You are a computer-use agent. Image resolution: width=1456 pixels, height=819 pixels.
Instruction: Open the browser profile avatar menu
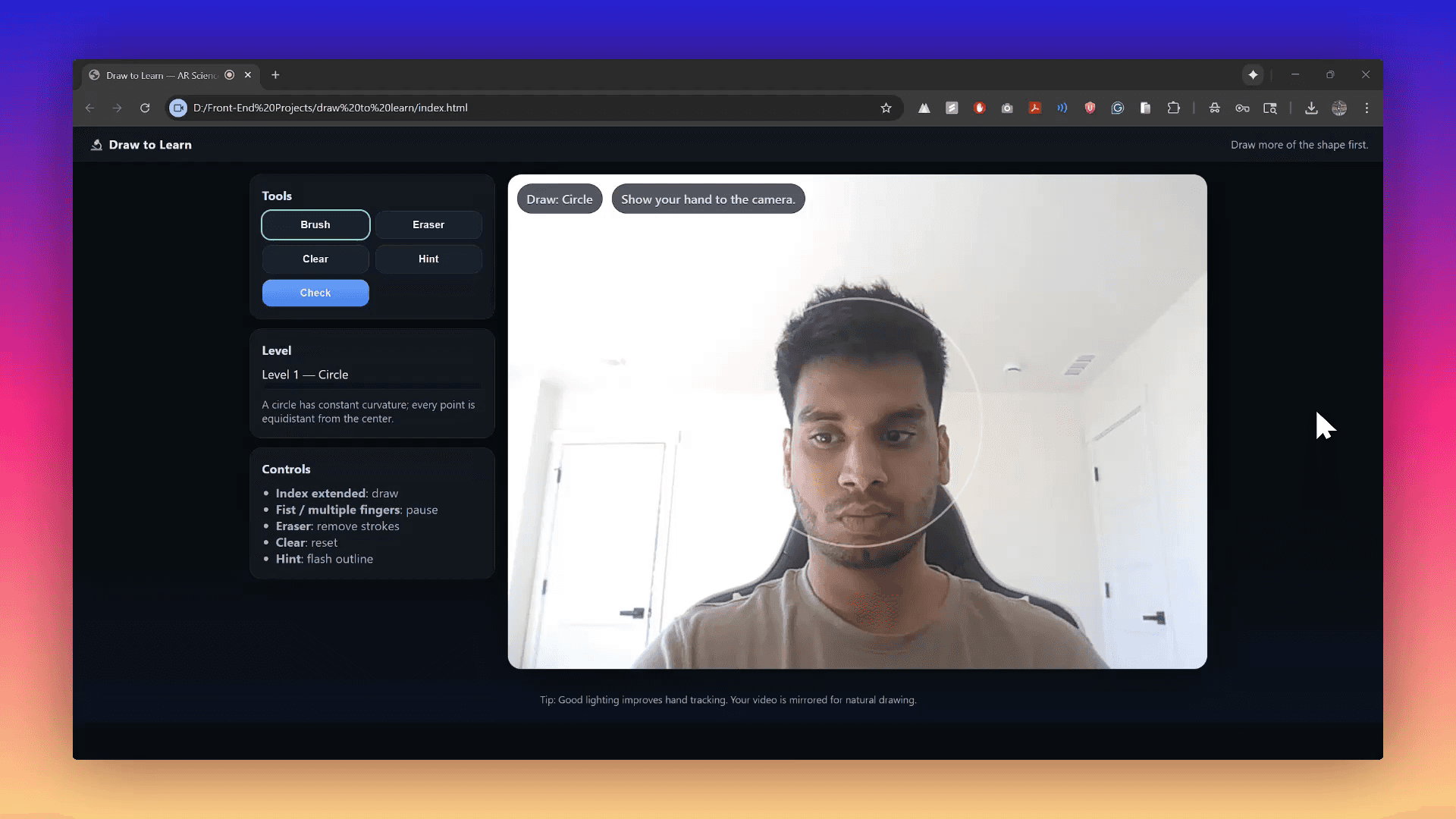click(1339, 108)
